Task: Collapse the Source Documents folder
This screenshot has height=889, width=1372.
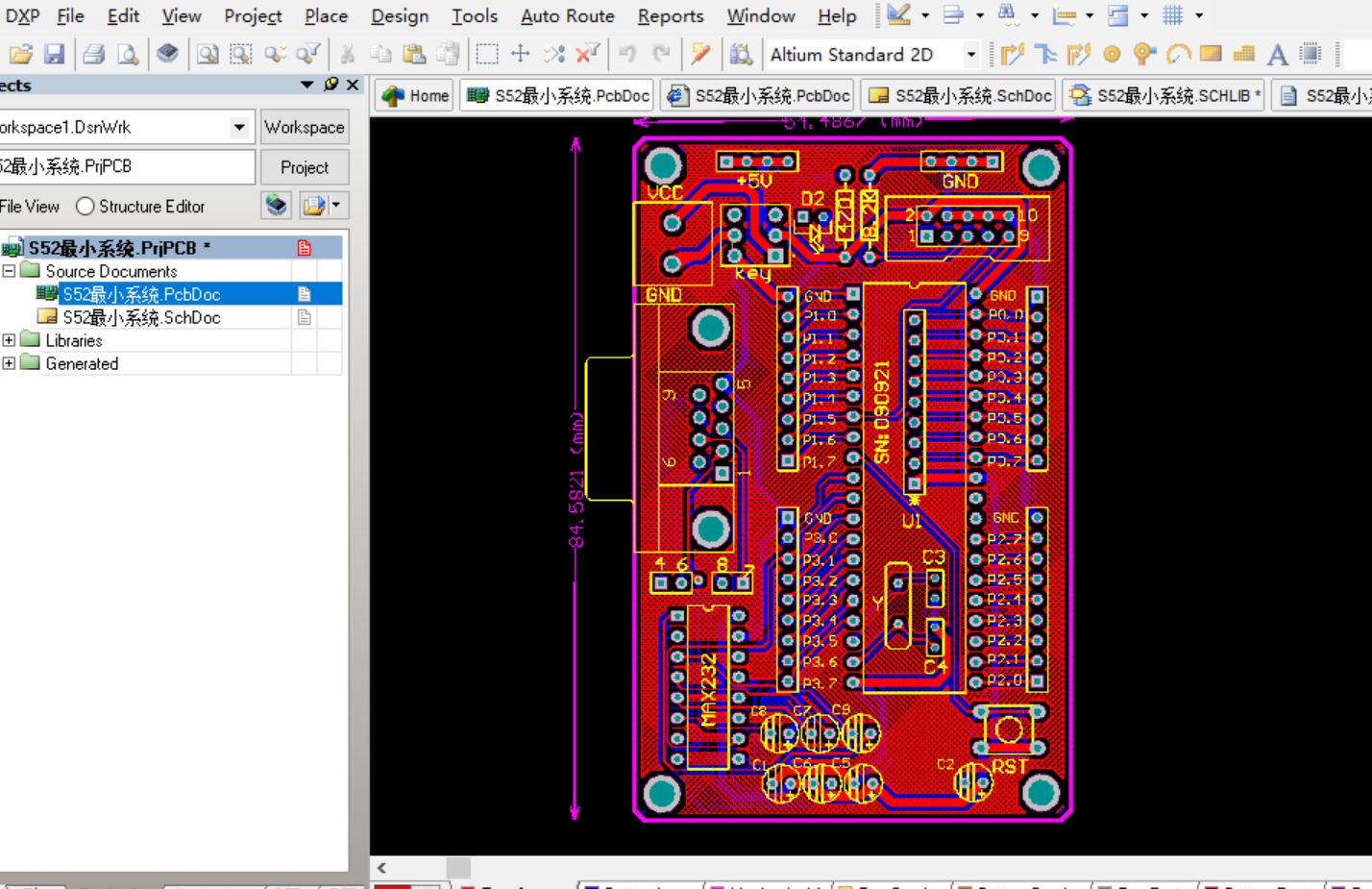Action: [x=9, y=271]
